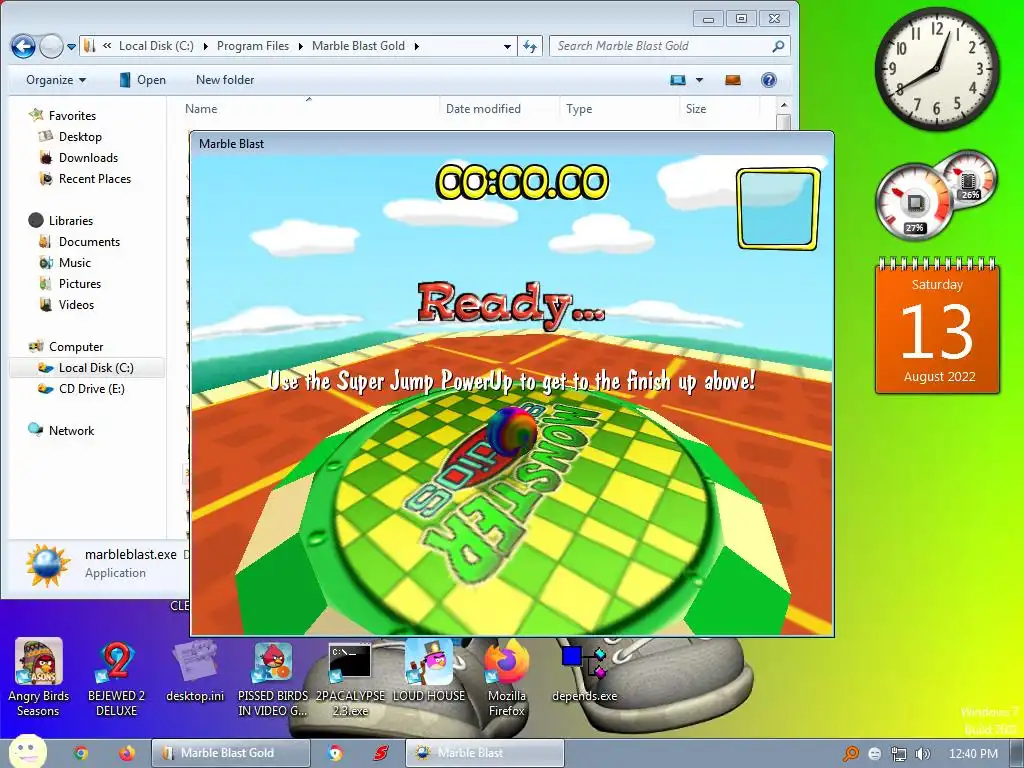
Task: Open 2PACALYPSE 2.3.exe on desktop
Action: click(350, 677)
